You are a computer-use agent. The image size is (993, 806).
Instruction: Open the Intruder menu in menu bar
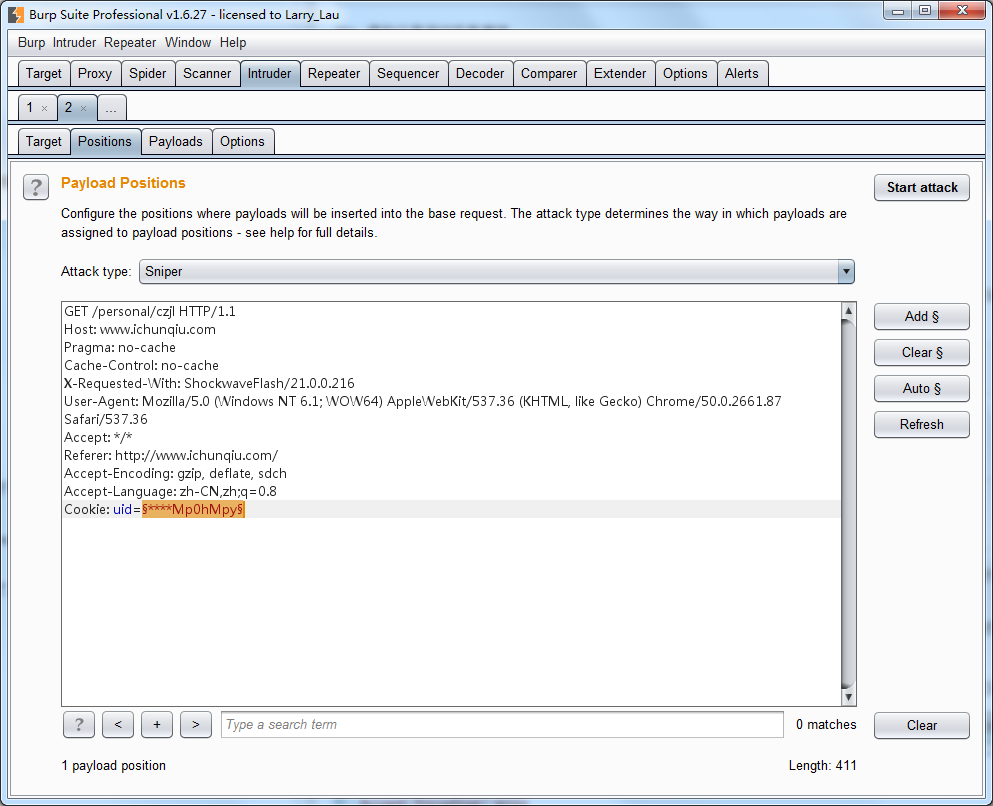[74, 43]
